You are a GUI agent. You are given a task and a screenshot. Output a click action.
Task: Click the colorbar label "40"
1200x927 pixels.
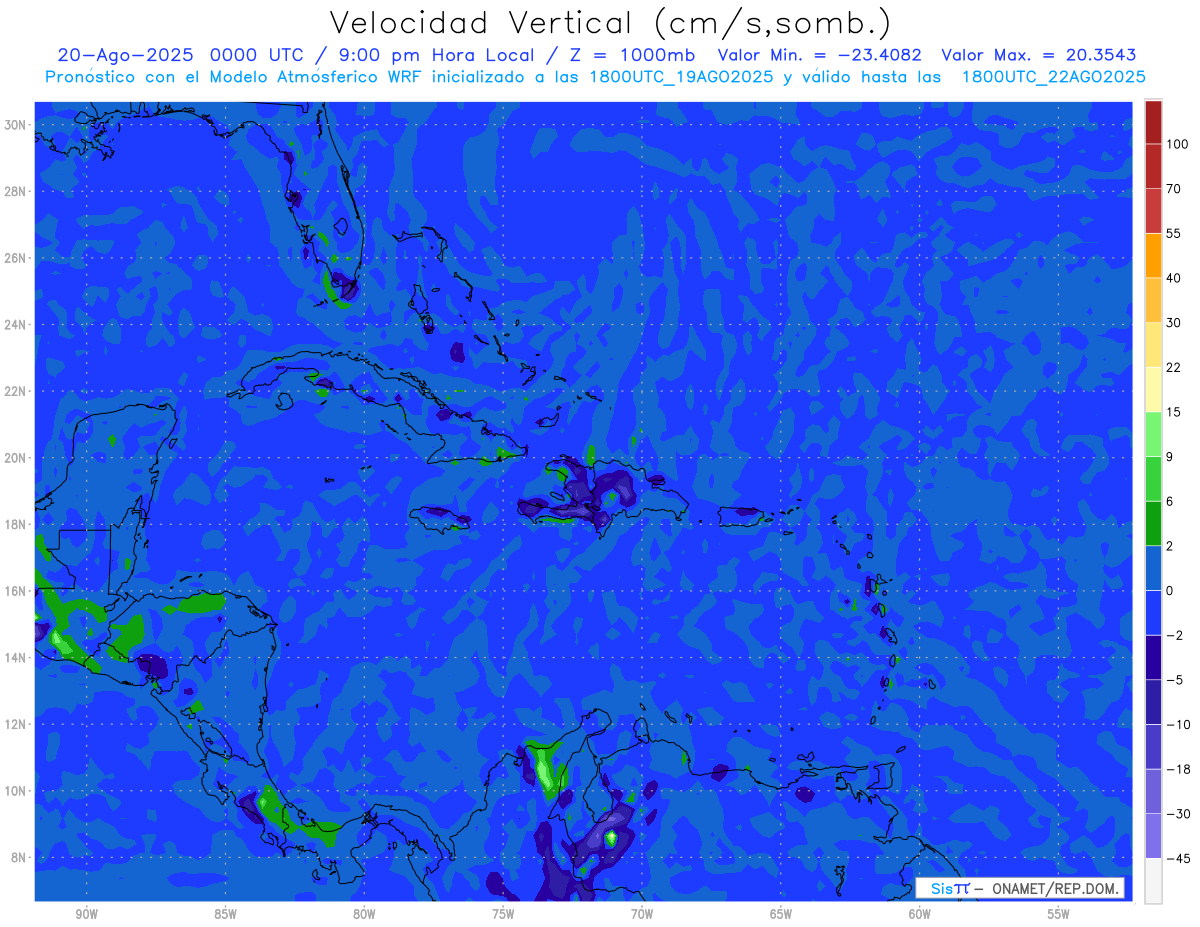coord(1174,278)
